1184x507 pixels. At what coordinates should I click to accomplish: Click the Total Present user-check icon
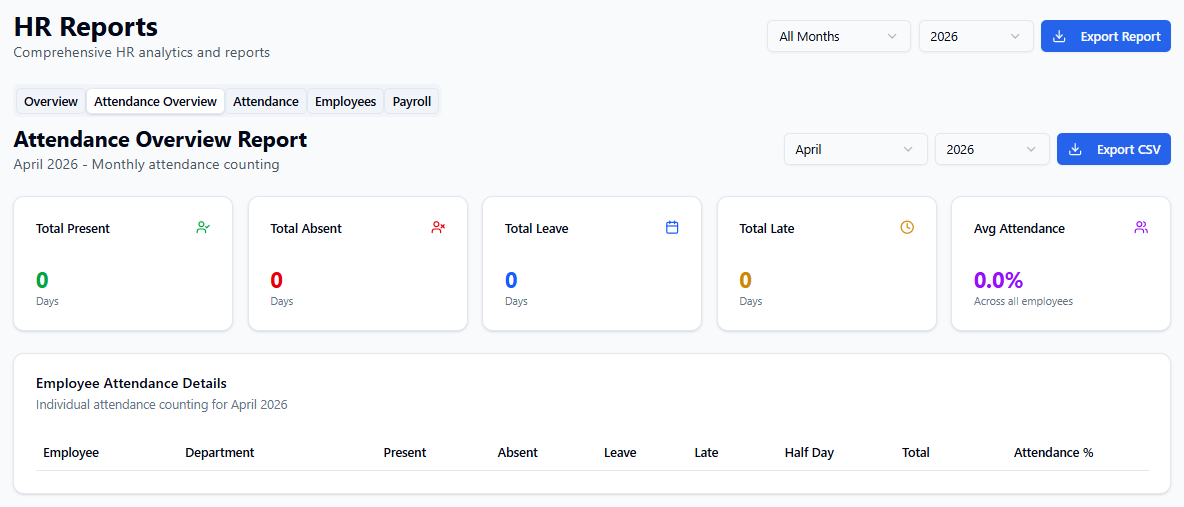tap(203, 228)
